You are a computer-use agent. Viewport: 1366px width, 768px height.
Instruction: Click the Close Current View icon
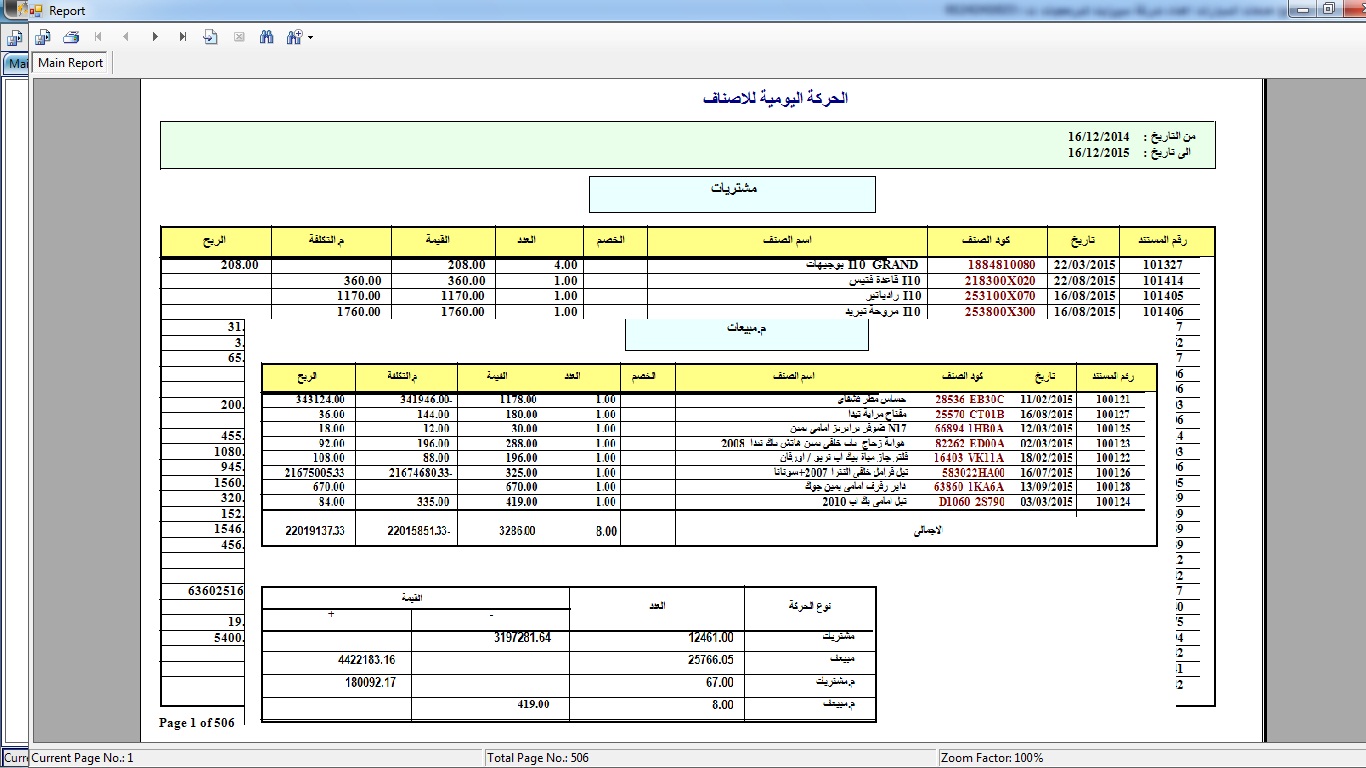coord(239,37)
